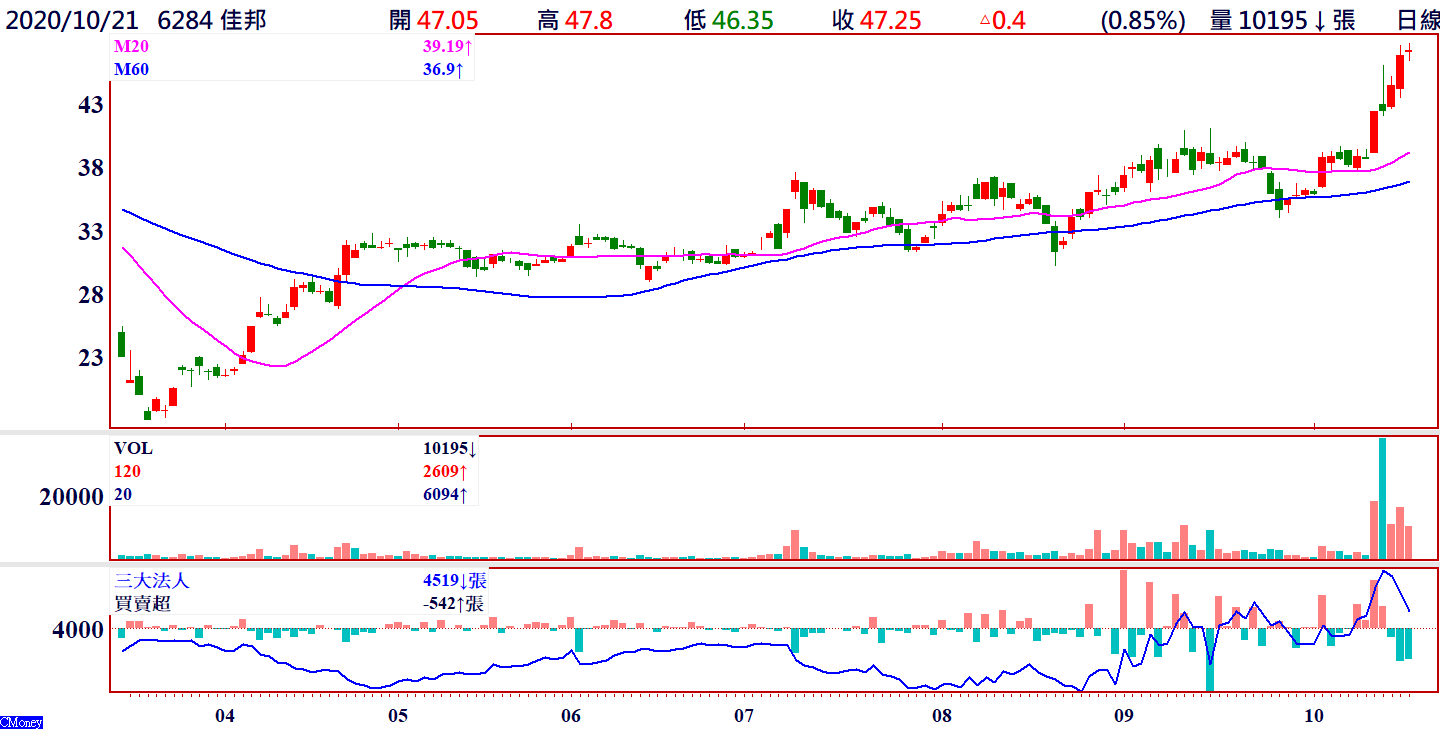Click the latest candlestick at chart's right edge

click(1408, 51)
